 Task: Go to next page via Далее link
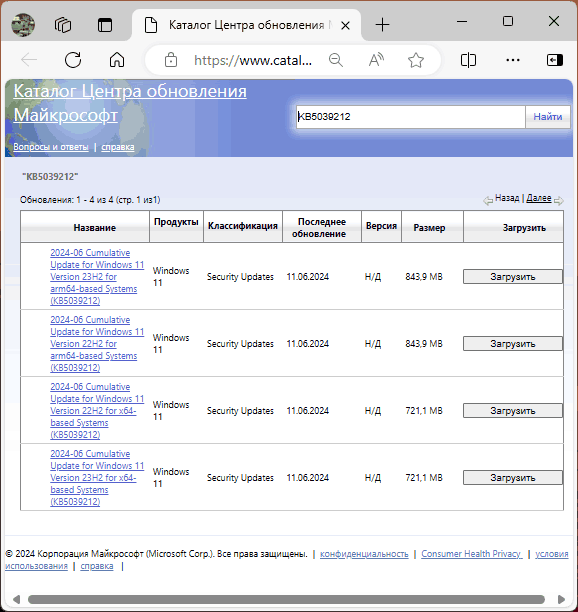539,198
